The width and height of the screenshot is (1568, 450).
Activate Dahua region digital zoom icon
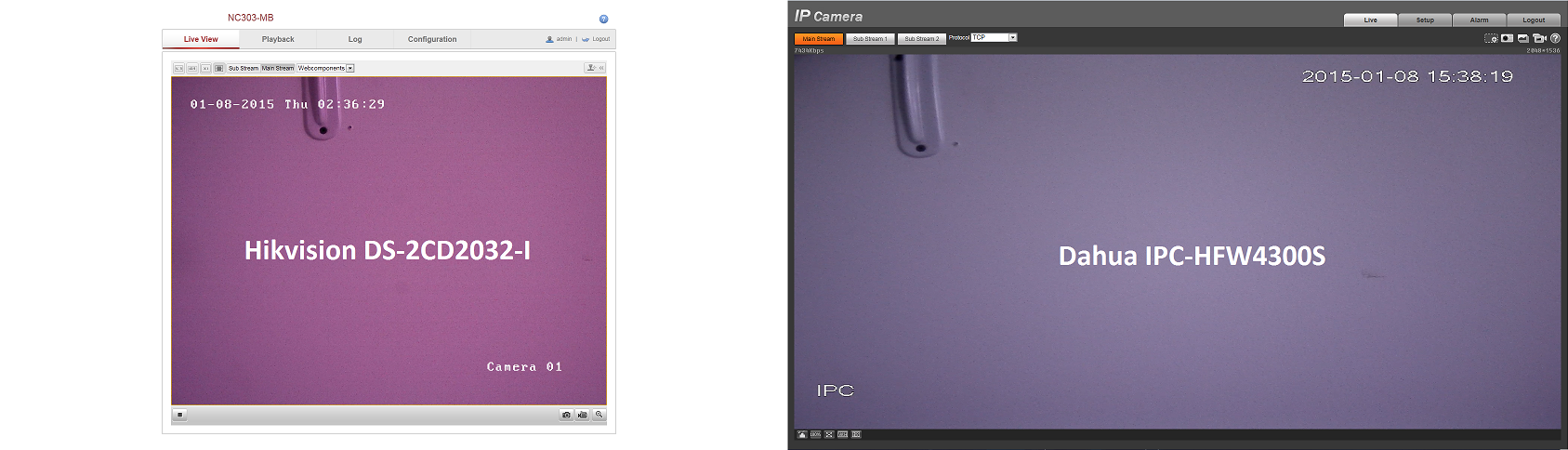pyautogui.click(x=1491, y=38)
